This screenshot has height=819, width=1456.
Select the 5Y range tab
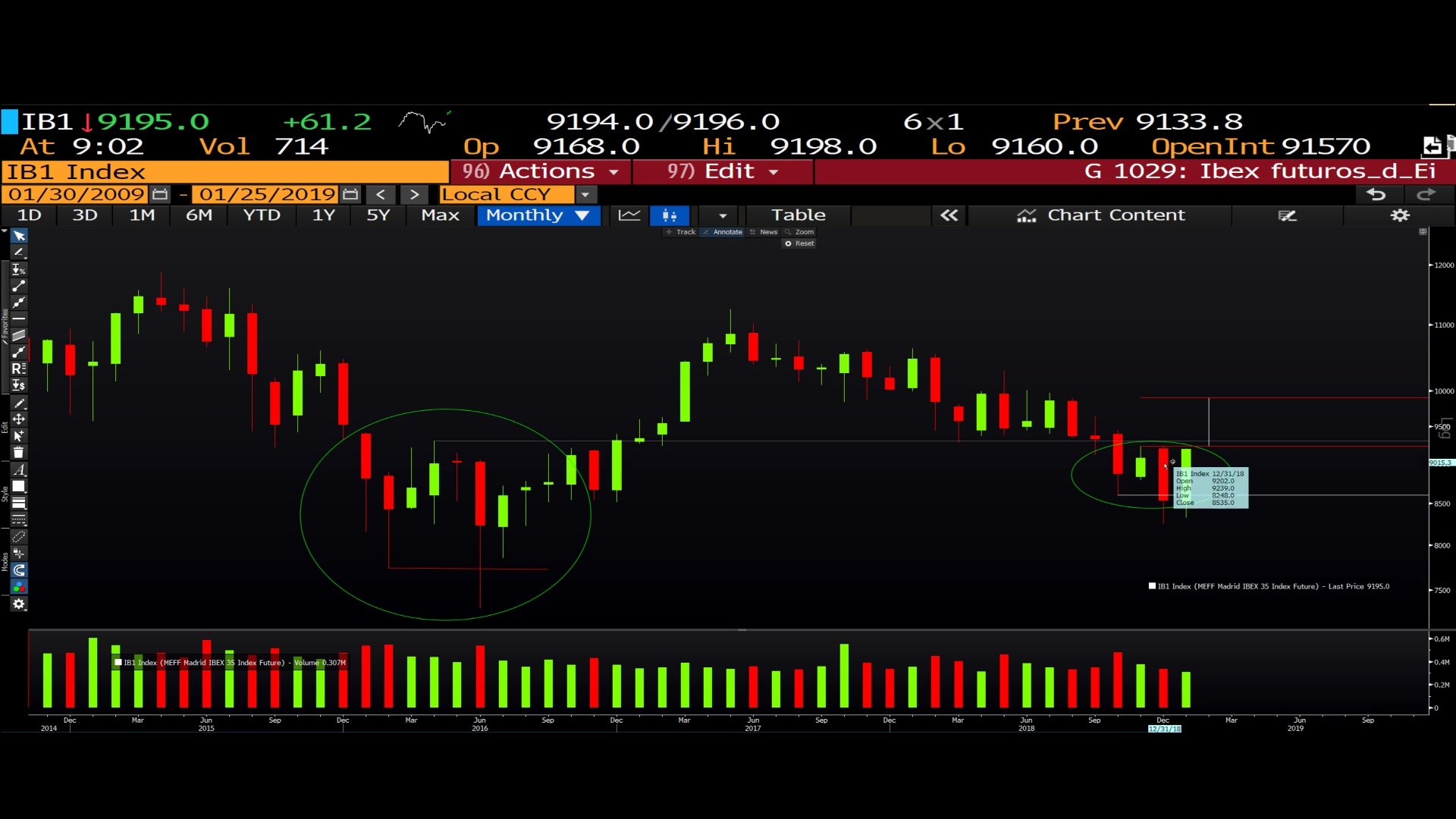tap(378, 215)
